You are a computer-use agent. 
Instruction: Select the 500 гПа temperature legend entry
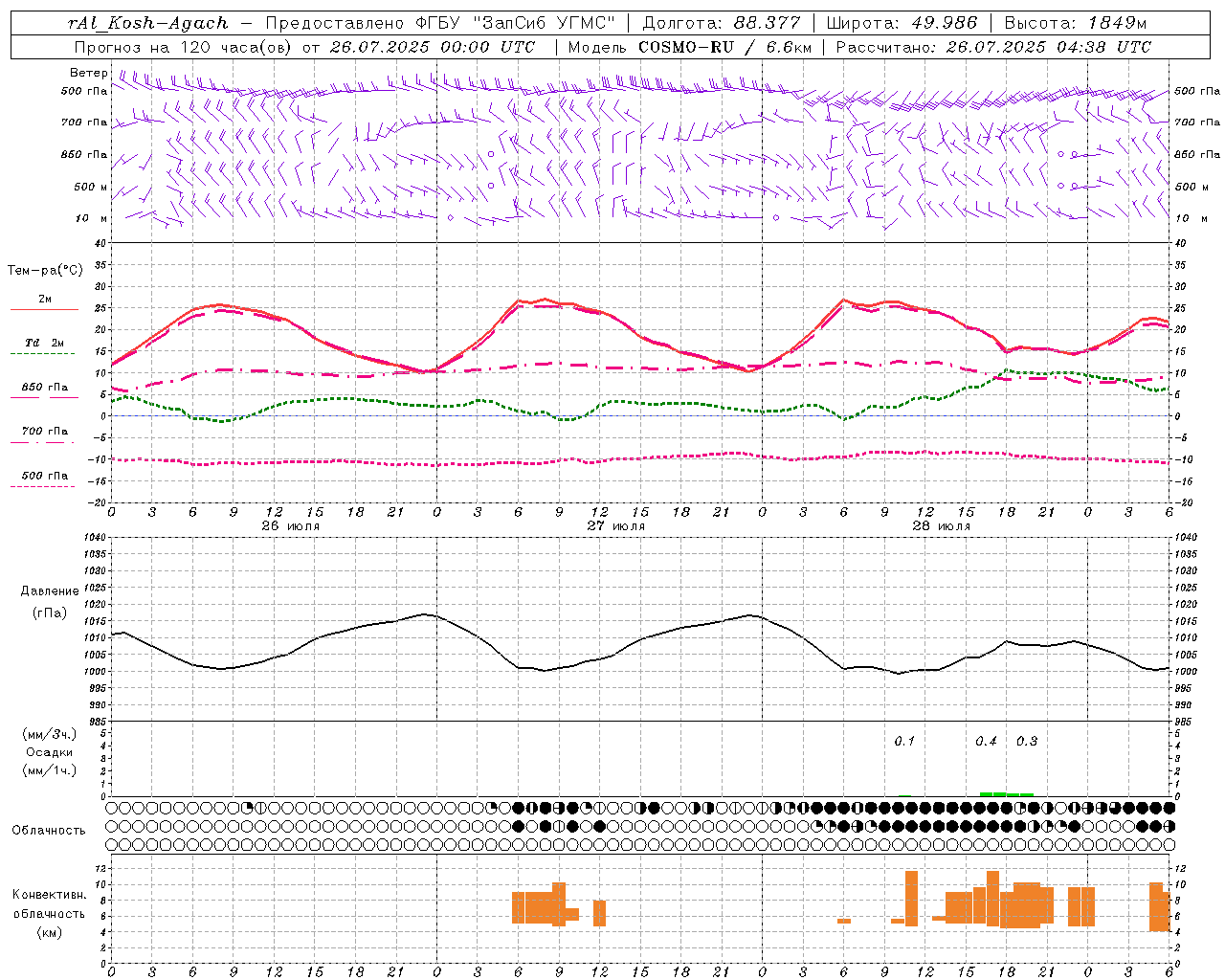(45, 476)
